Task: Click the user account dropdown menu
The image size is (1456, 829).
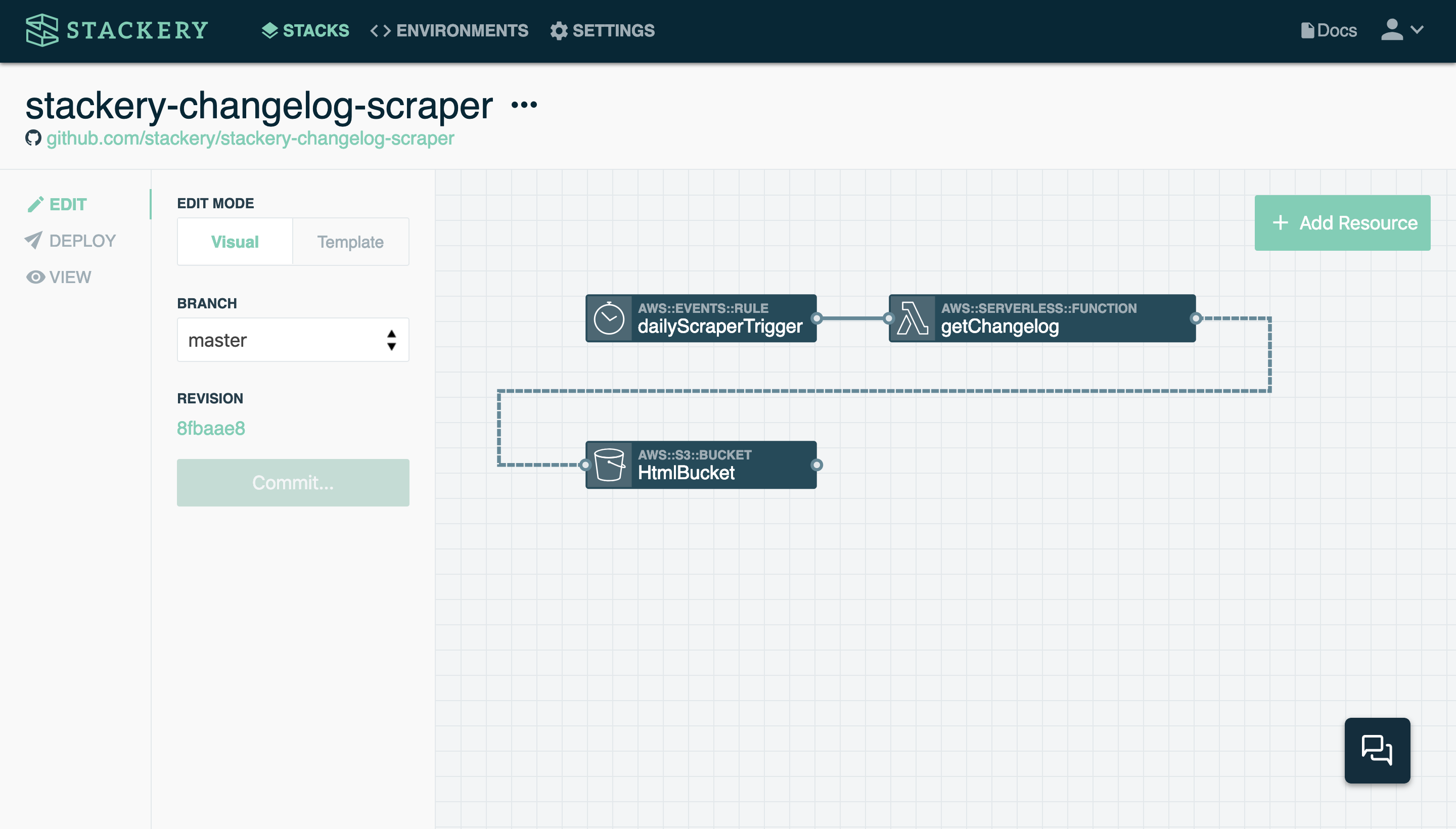Action: pos(1400,30)
